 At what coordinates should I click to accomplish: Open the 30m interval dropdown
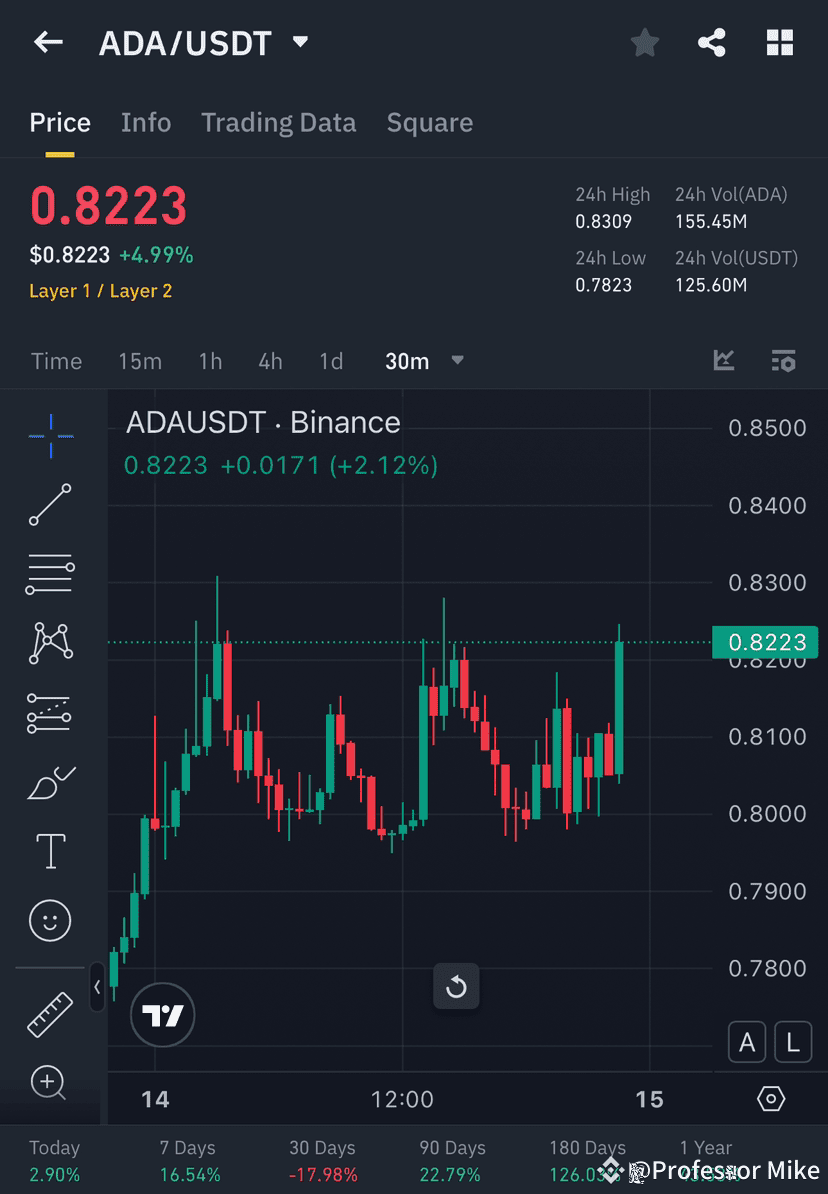pyautogui.click(x=424, y=361)
